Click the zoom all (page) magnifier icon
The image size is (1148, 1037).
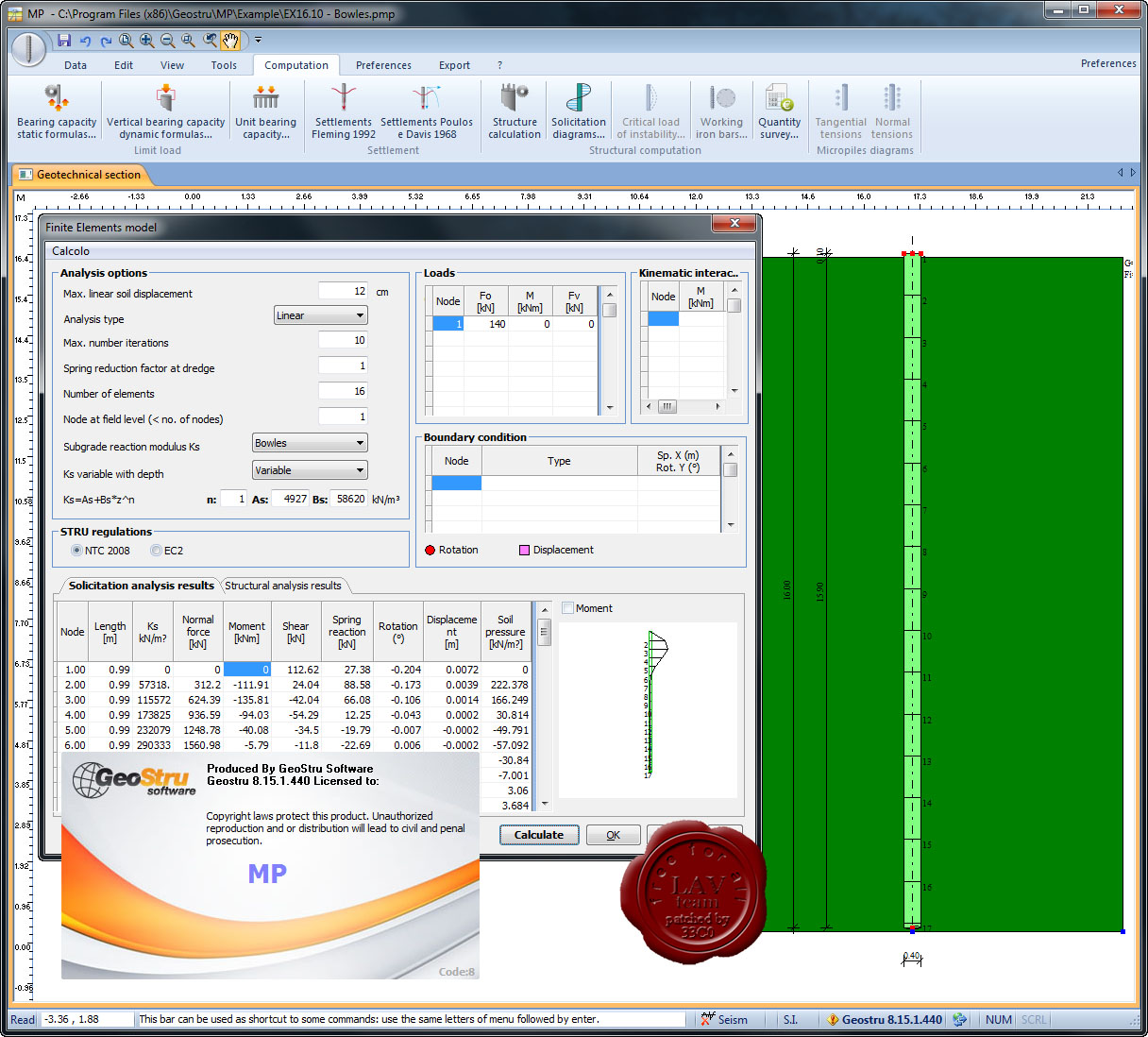pyautogui.click(x=126, y=41)
